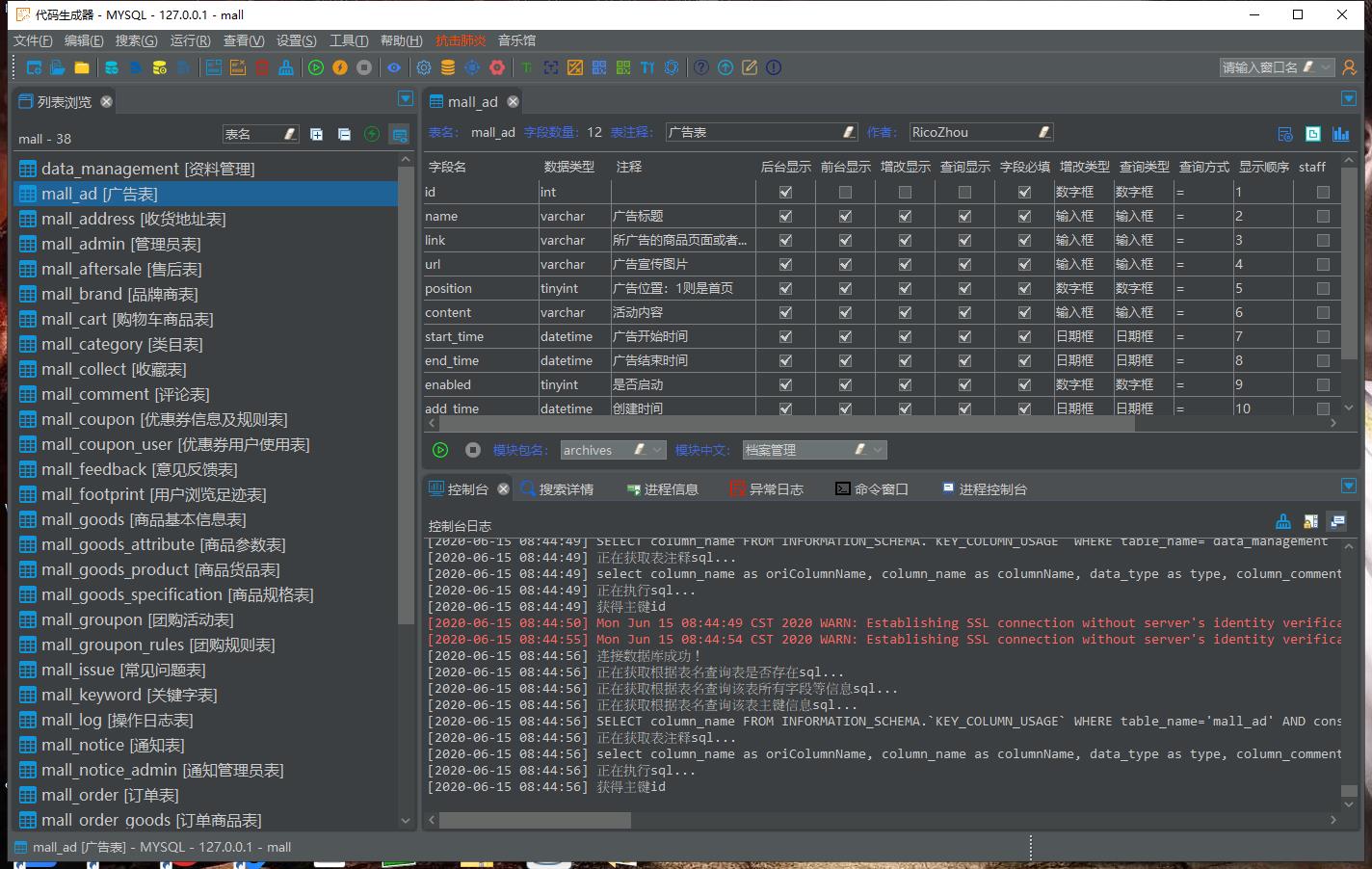Open the 工具(T) menu

pyautogui.click(x=349, y=40)
